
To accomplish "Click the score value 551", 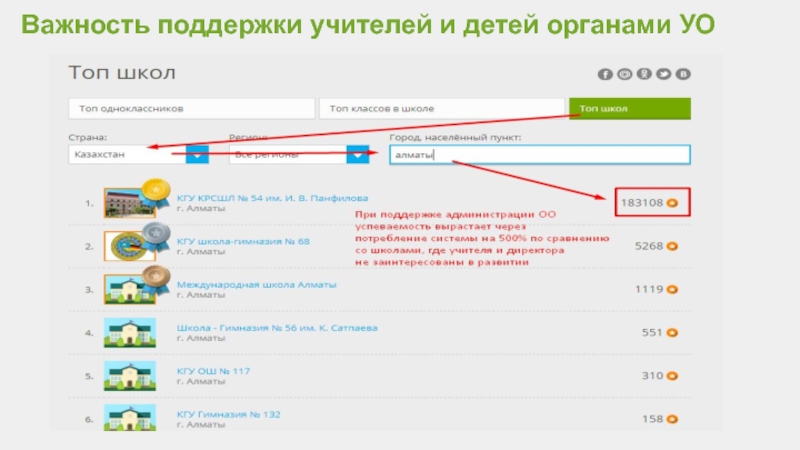I will [x=652, y=333].
